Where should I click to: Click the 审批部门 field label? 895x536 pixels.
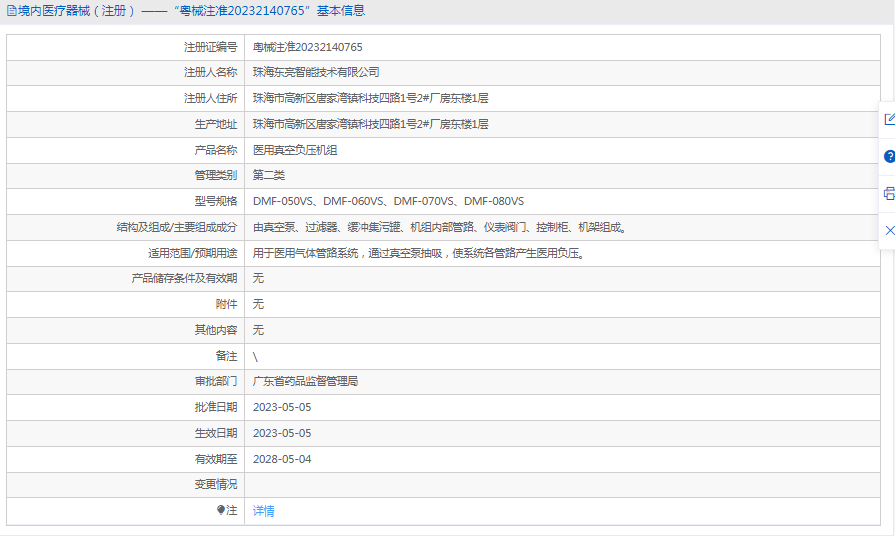[x=215, y=381]
